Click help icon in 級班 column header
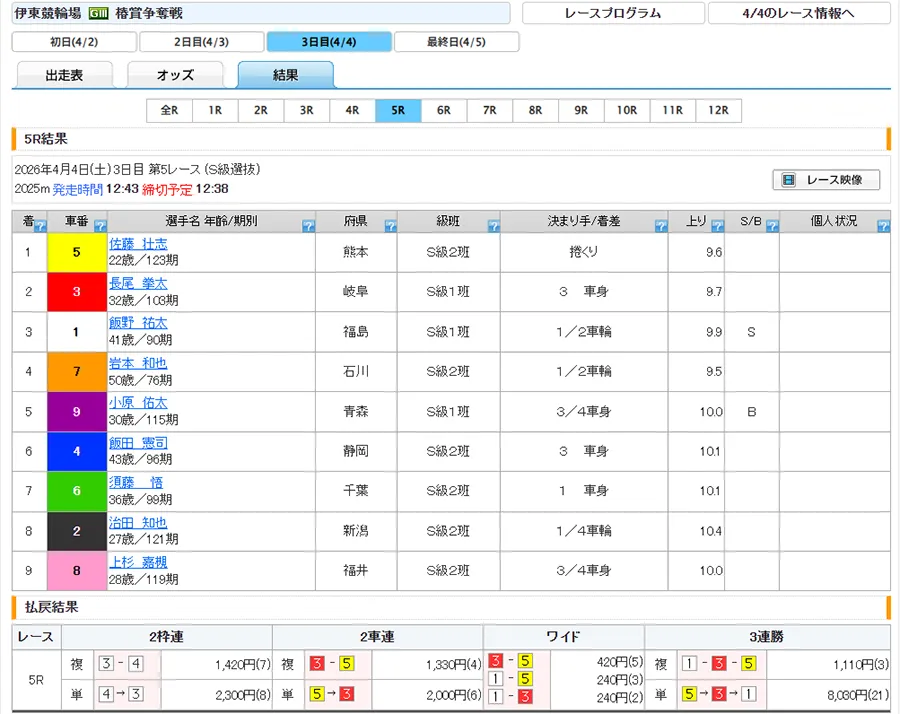The height and width of the screenshot is (714, 900). (x=492, y=227)
